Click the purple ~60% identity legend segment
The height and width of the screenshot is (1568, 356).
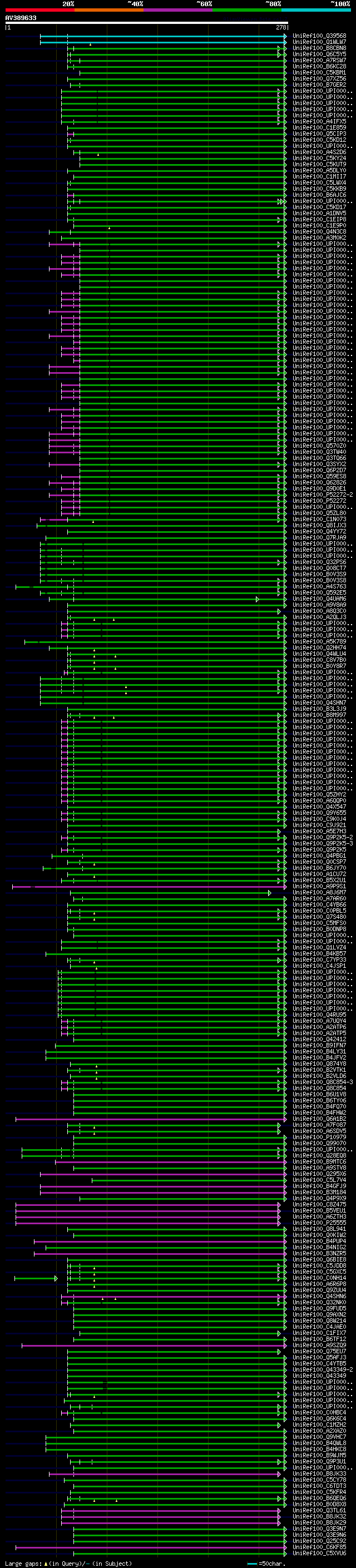tap(177, 10)
